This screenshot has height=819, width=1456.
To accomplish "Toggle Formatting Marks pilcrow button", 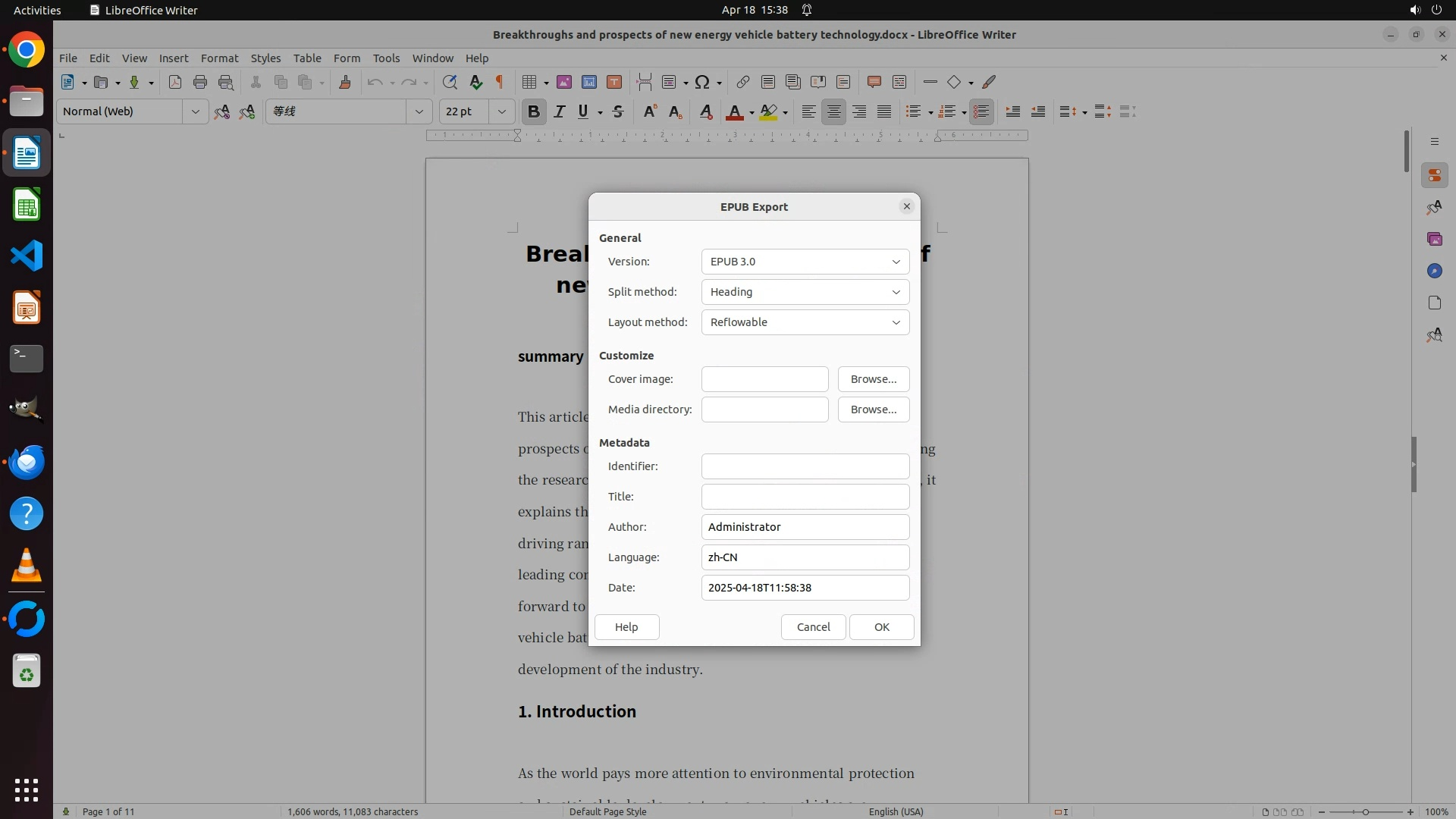I will [500, 82].
